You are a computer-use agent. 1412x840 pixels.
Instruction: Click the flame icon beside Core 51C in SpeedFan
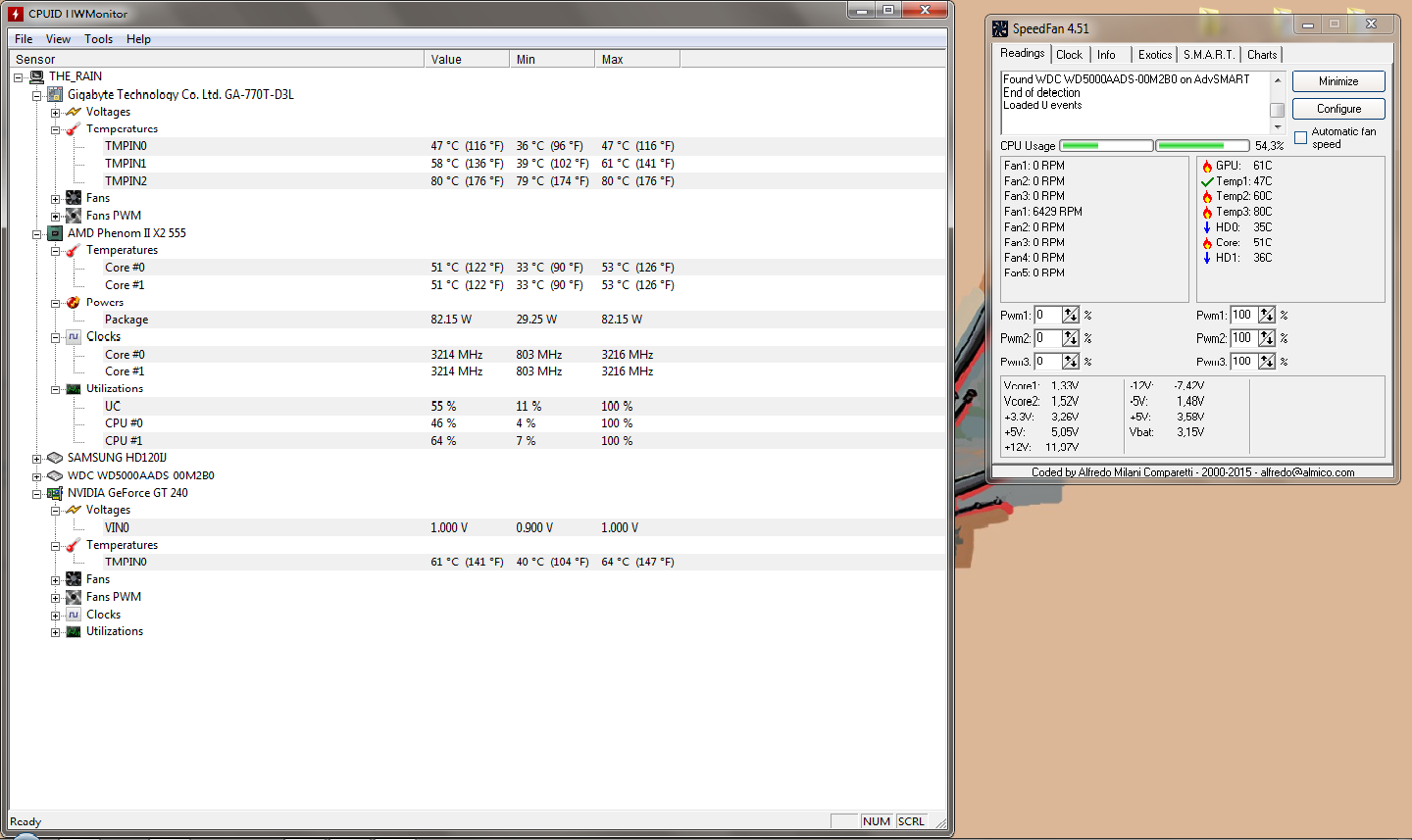coord(1207,243)
